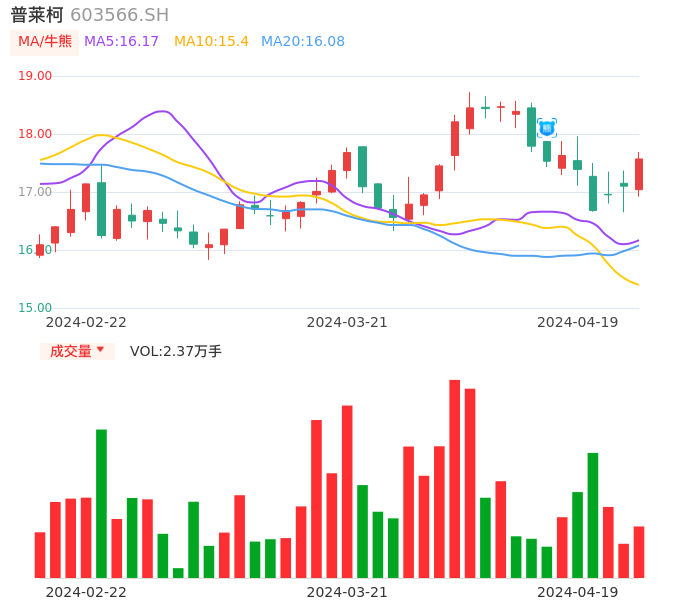Click 2024-04-19 date under the volume chart
The image size is (686, 606).
[x=578, y=591]
